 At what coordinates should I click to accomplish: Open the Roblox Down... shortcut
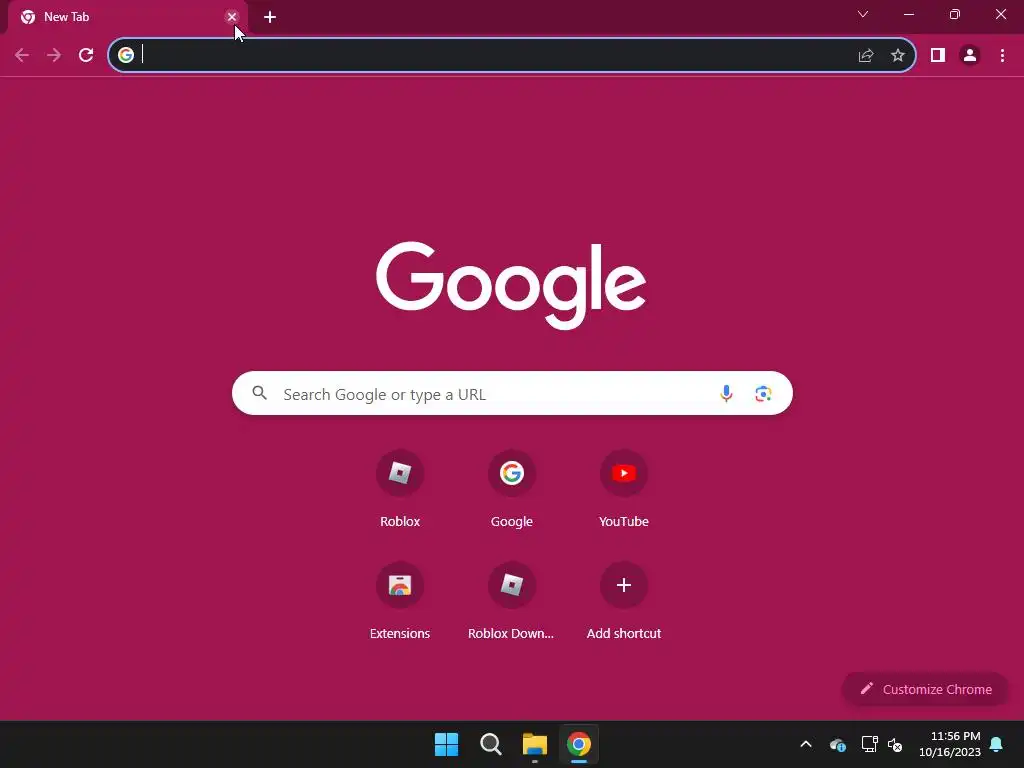click(512, 600)
